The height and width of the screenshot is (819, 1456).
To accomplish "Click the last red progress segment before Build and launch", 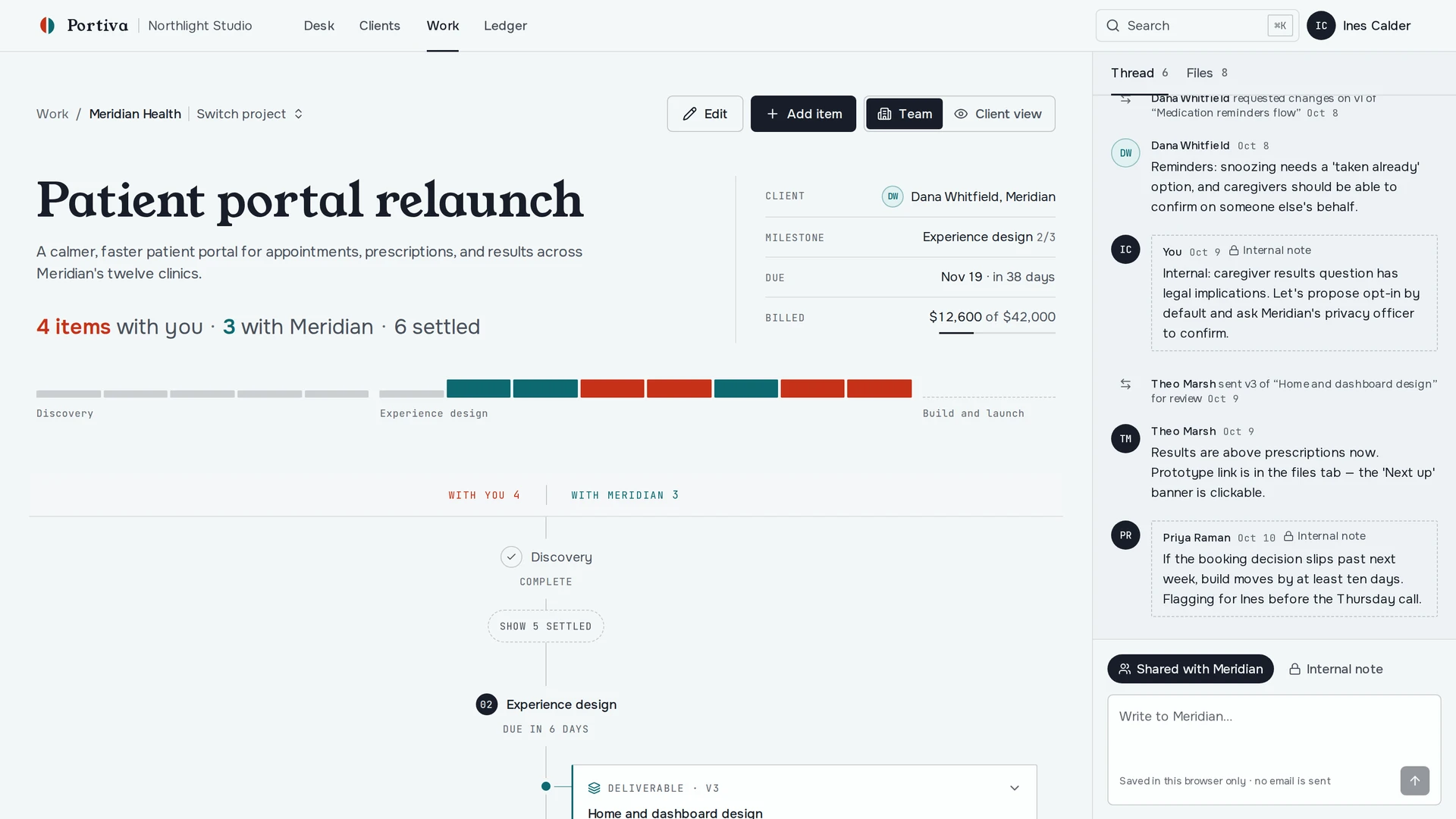I will click(879, 388).
